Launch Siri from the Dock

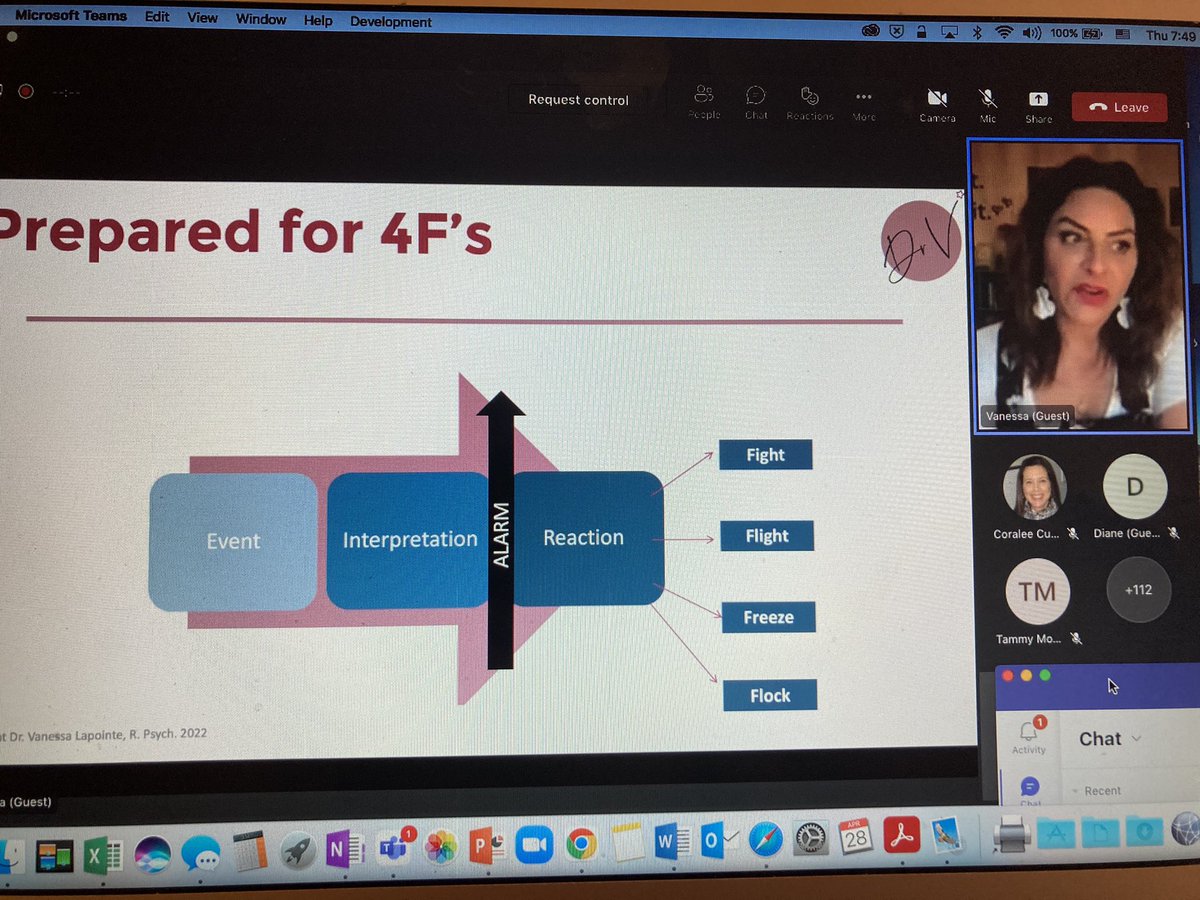[153, 856]
